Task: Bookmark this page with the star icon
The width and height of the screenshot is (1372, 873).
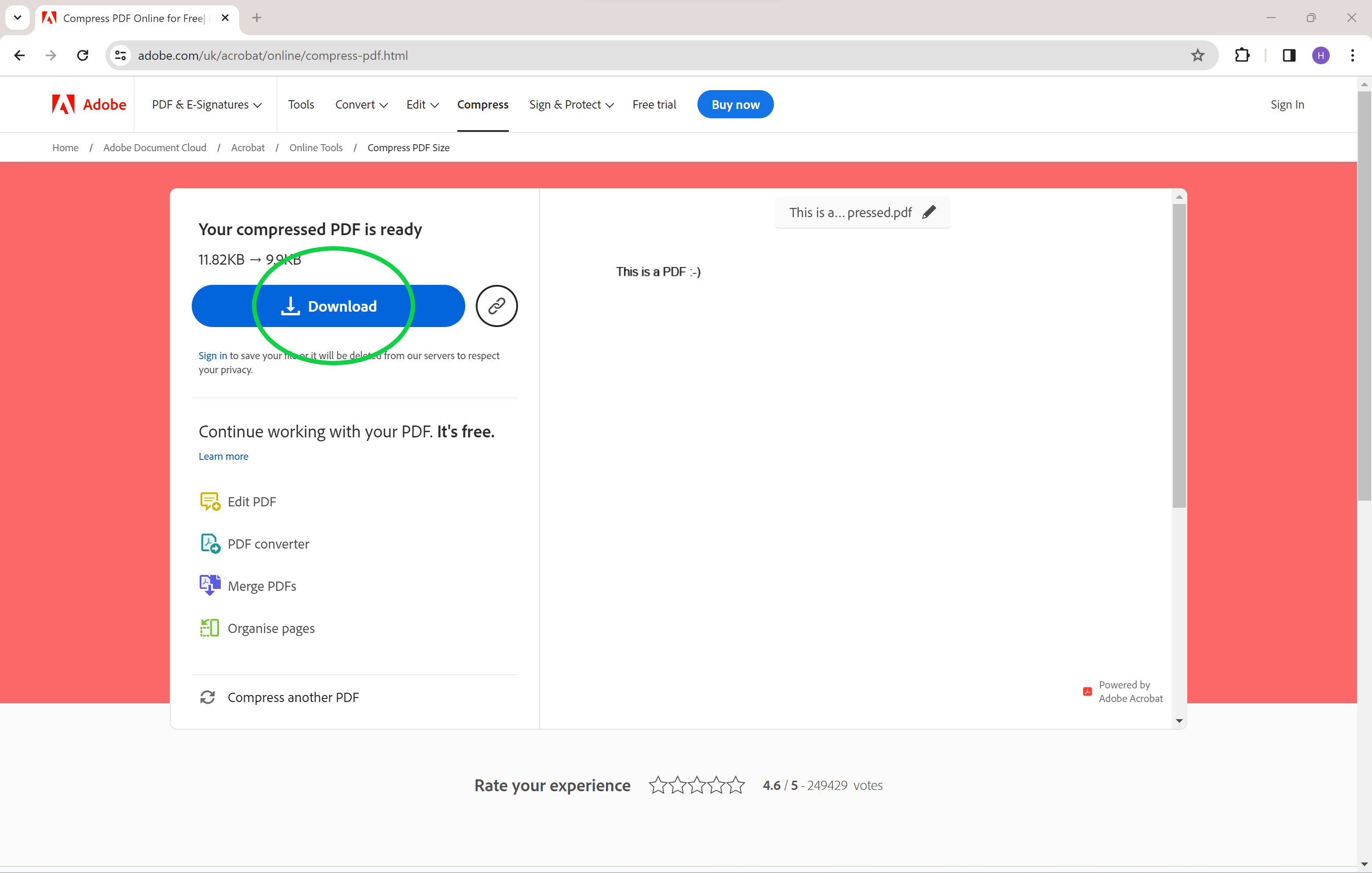Action: coord(1198,55)
